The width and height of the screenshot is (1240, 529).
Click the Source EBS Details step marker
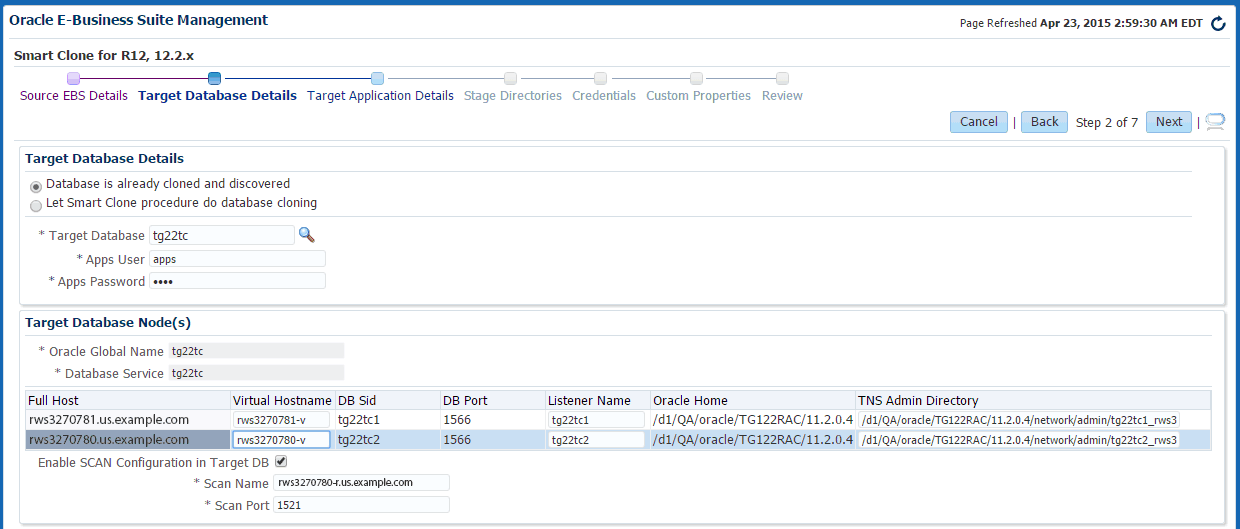coord(73,78)
